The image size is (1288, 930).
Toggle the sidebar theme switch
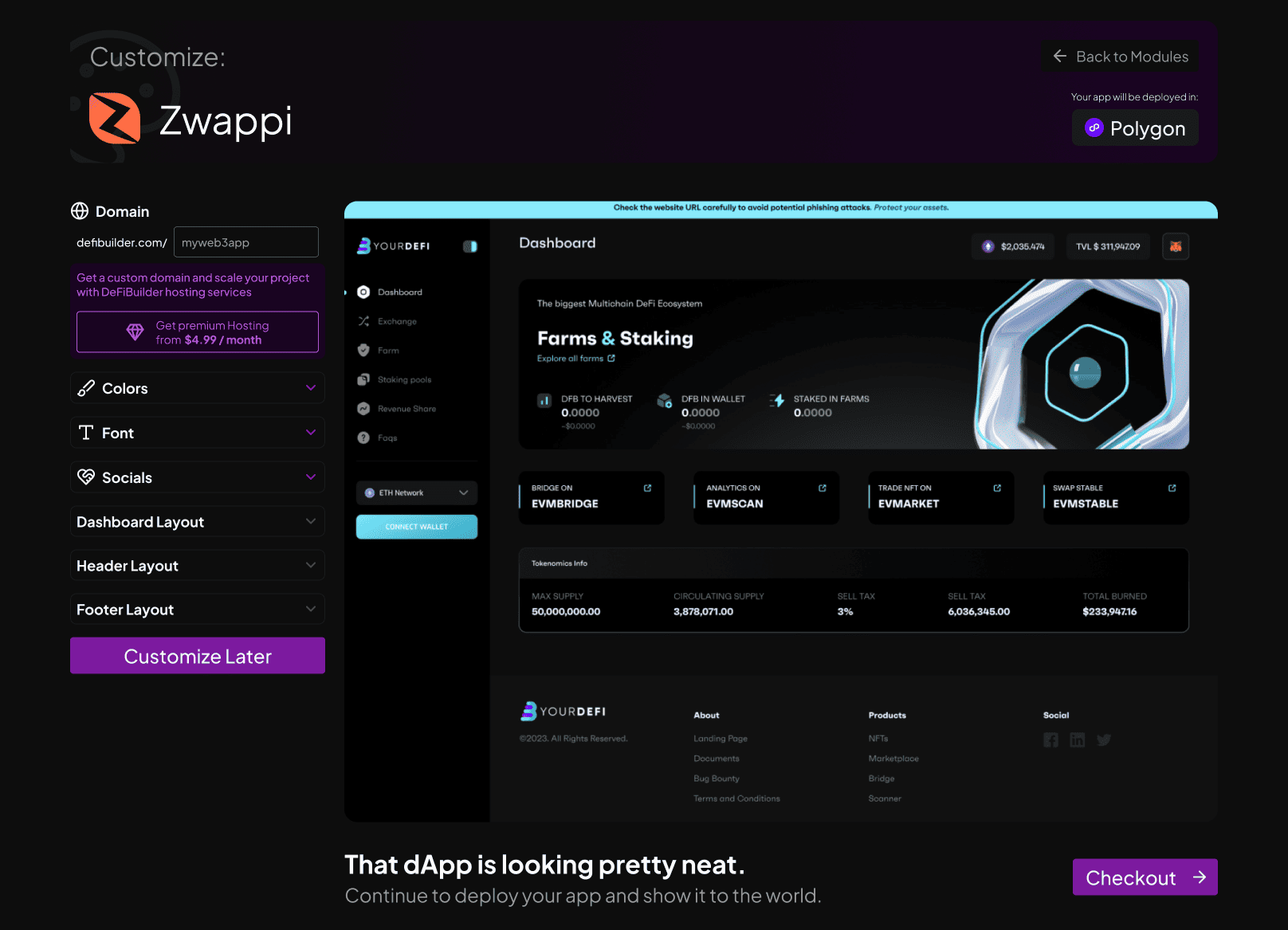tap(470, 246)
